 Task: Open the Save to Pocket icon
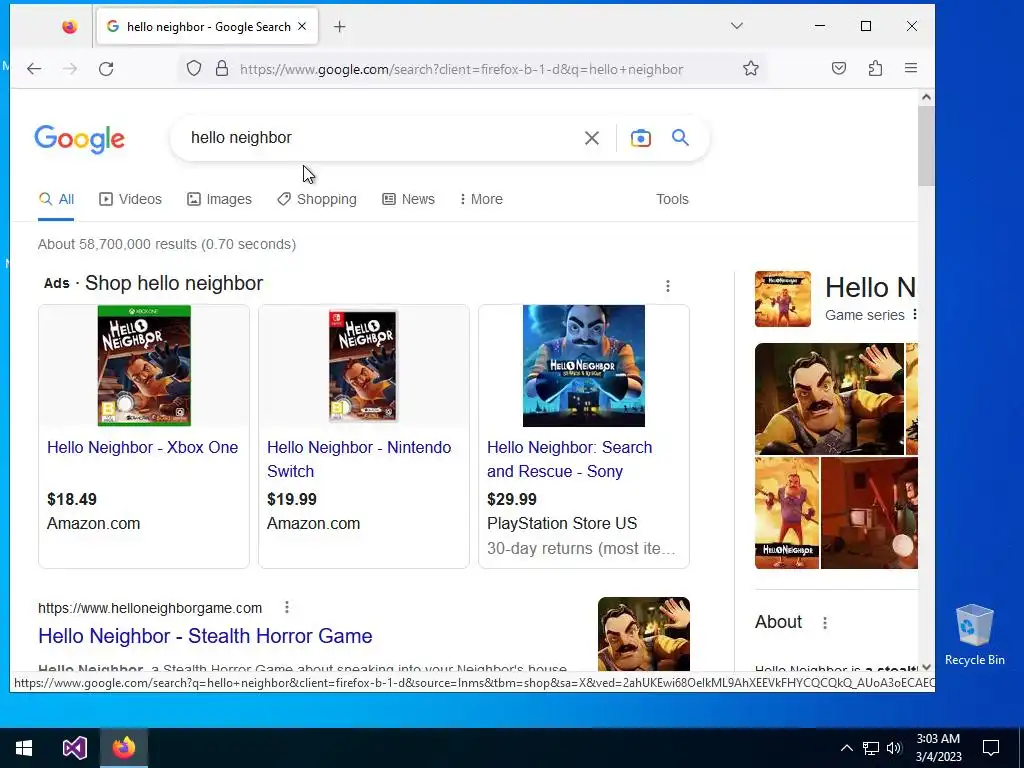coord(839,69)
